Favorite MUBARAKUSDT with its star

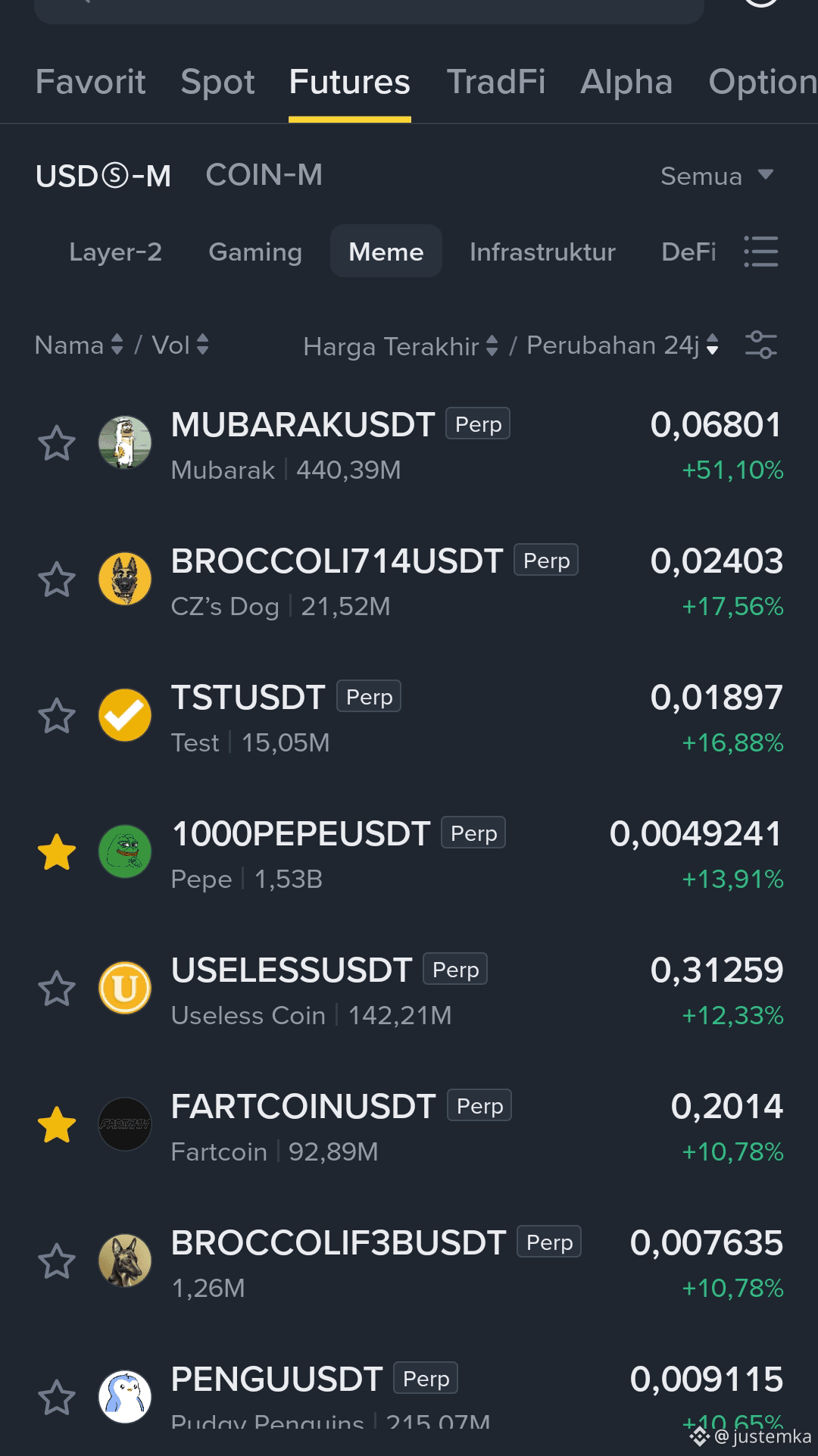pyautogui.click(x=57, y=443)
